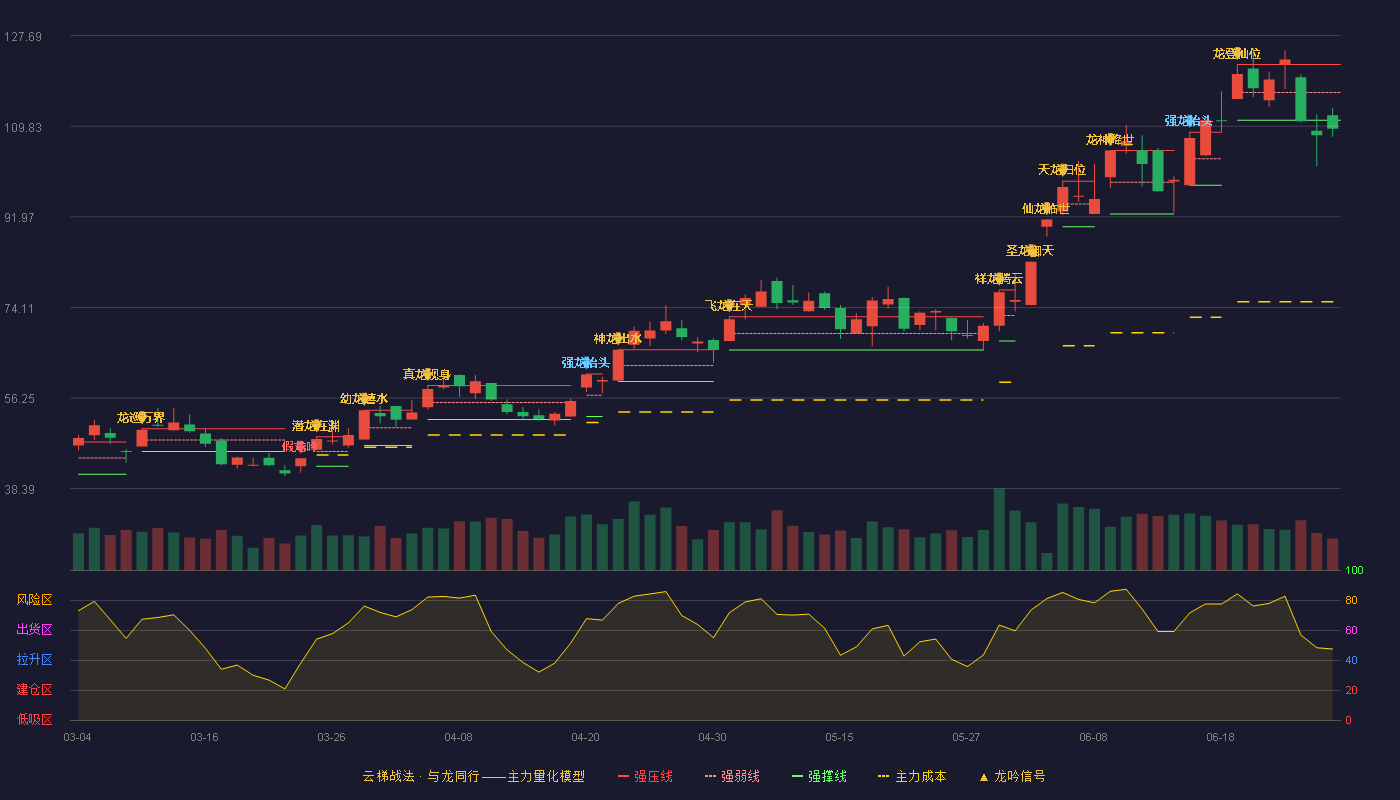1400x800 pixels.
Task: Toggle the 强撑线 legend entry
Action: (x=819, y=776)
